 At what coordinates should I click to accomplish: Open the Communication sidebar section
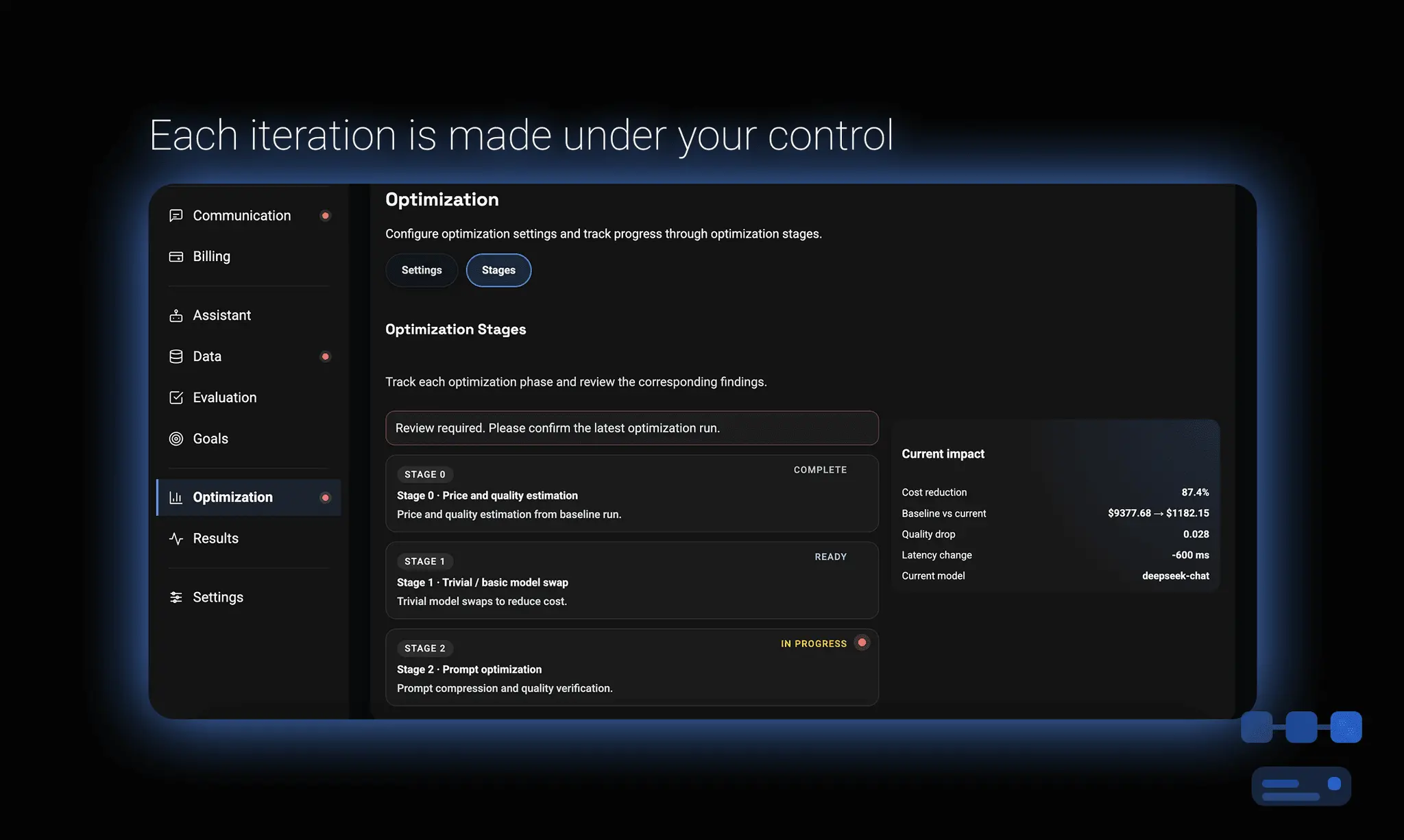pos(249,216)
